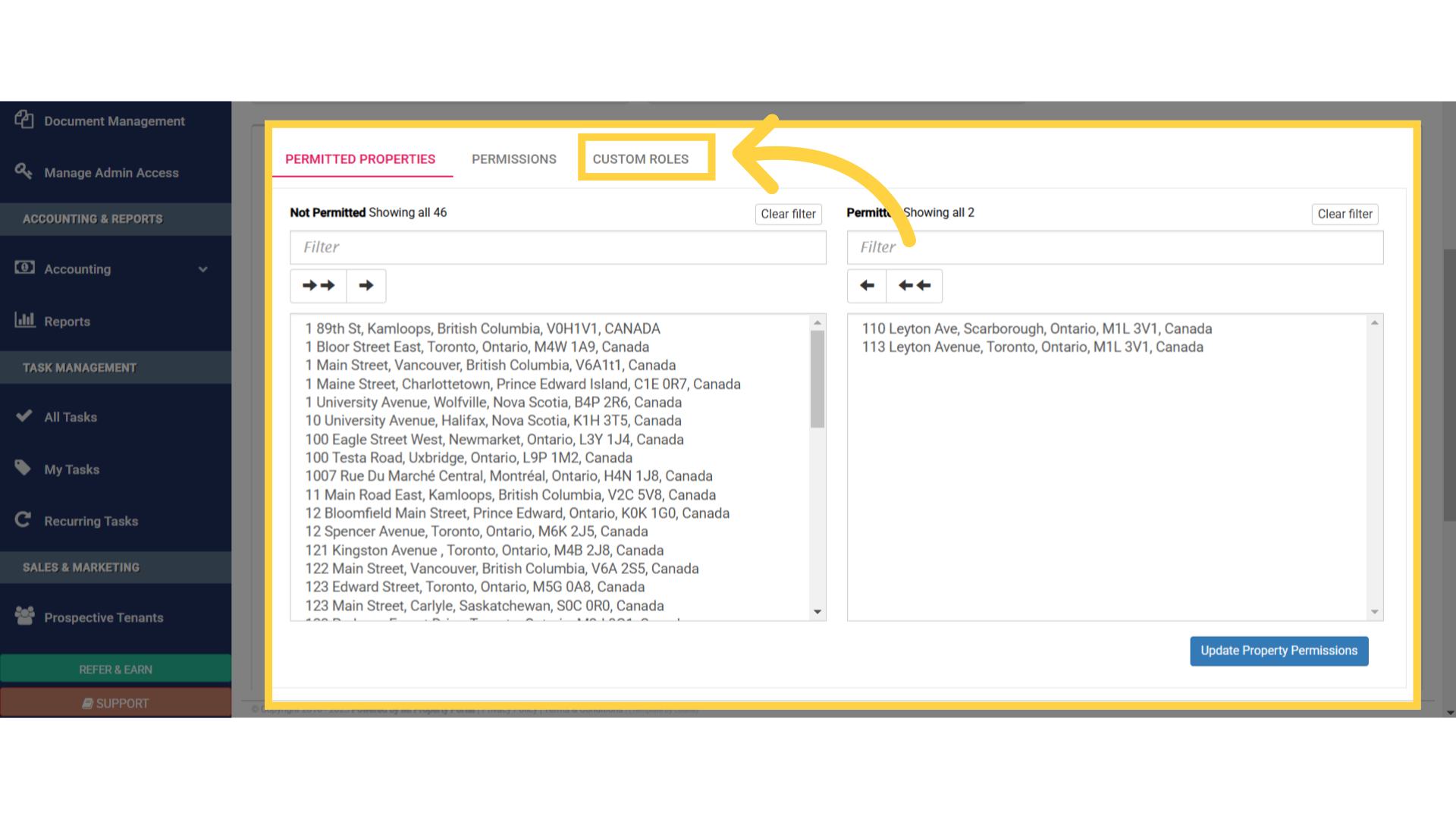This screenshot has width=1456, height=819.
Task: Click the Recurring Tasks refresh icon
Action: click(23, 519)
